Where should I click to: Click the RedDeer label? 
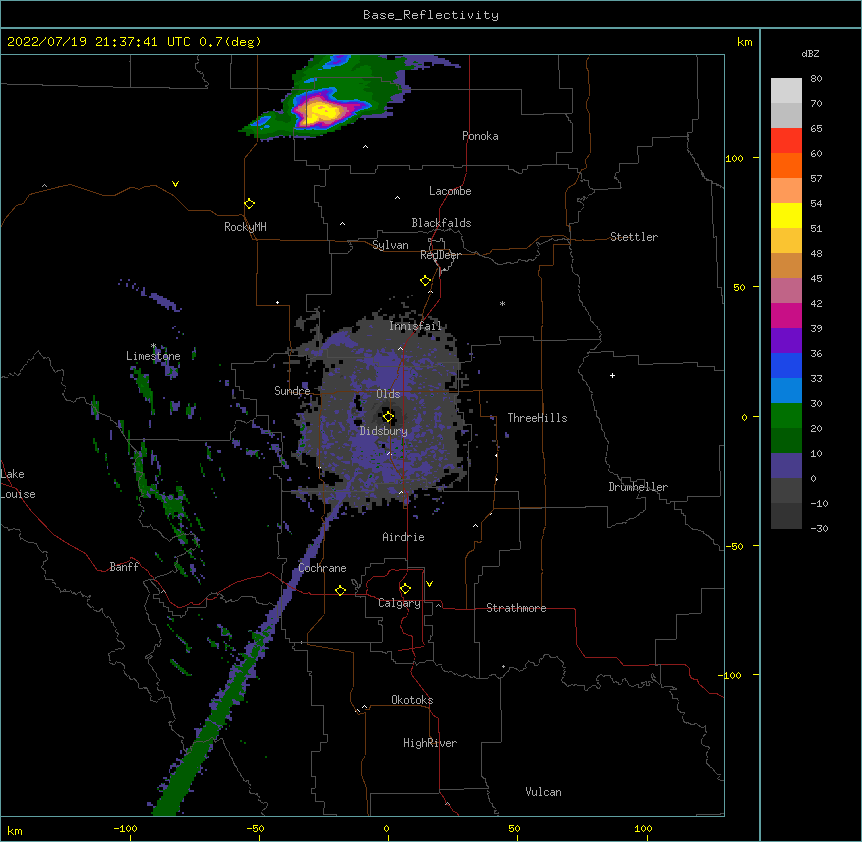(440, 255)
